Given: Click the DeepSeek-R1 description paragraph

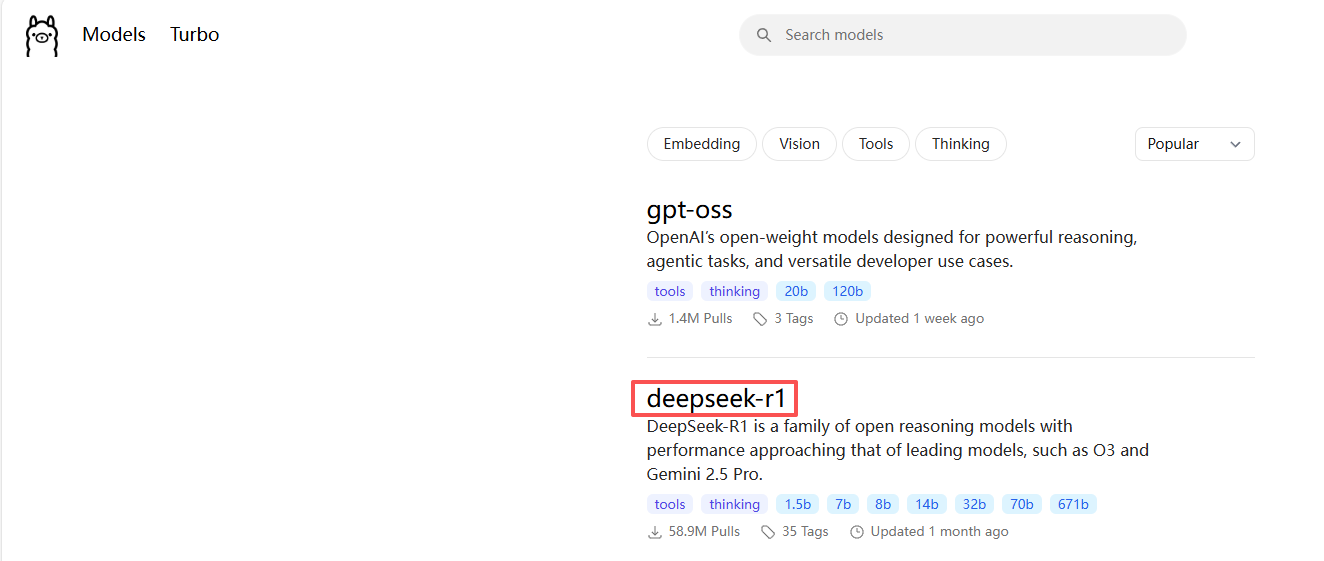Looking at the screenshot, I should 898,450.
